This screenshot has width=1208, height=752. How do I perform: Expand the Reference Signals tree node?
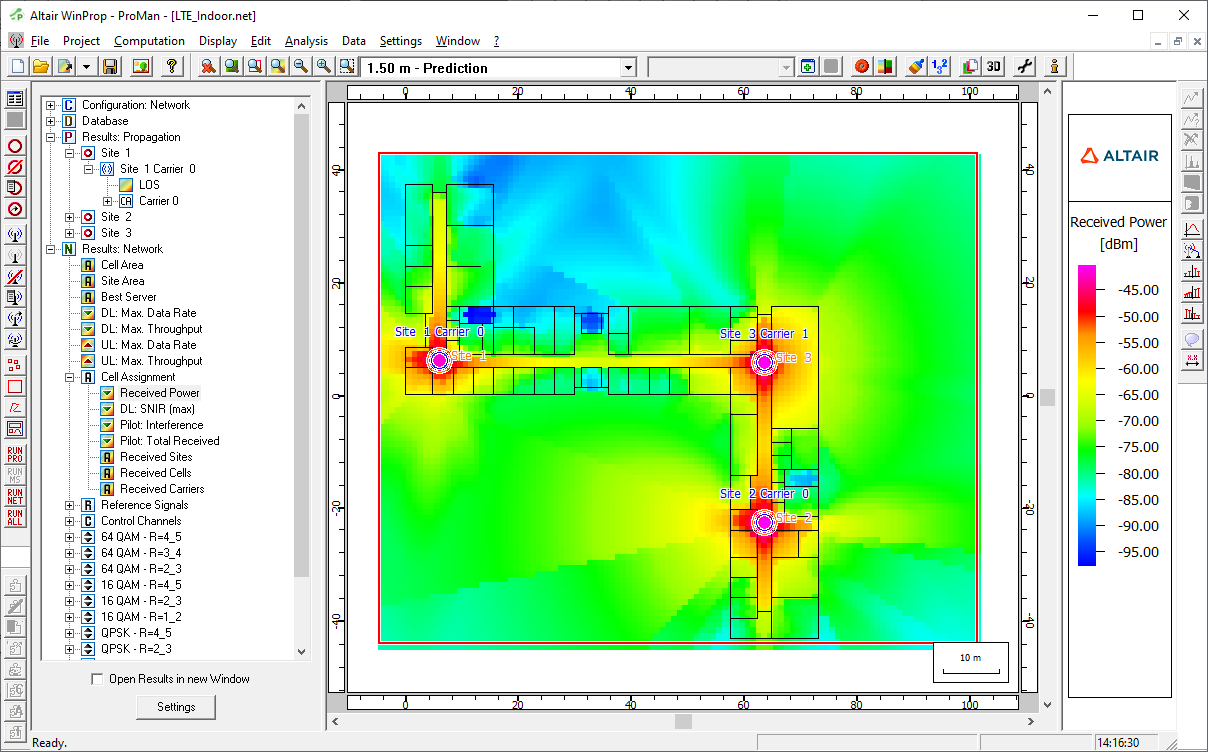[70, 505]
